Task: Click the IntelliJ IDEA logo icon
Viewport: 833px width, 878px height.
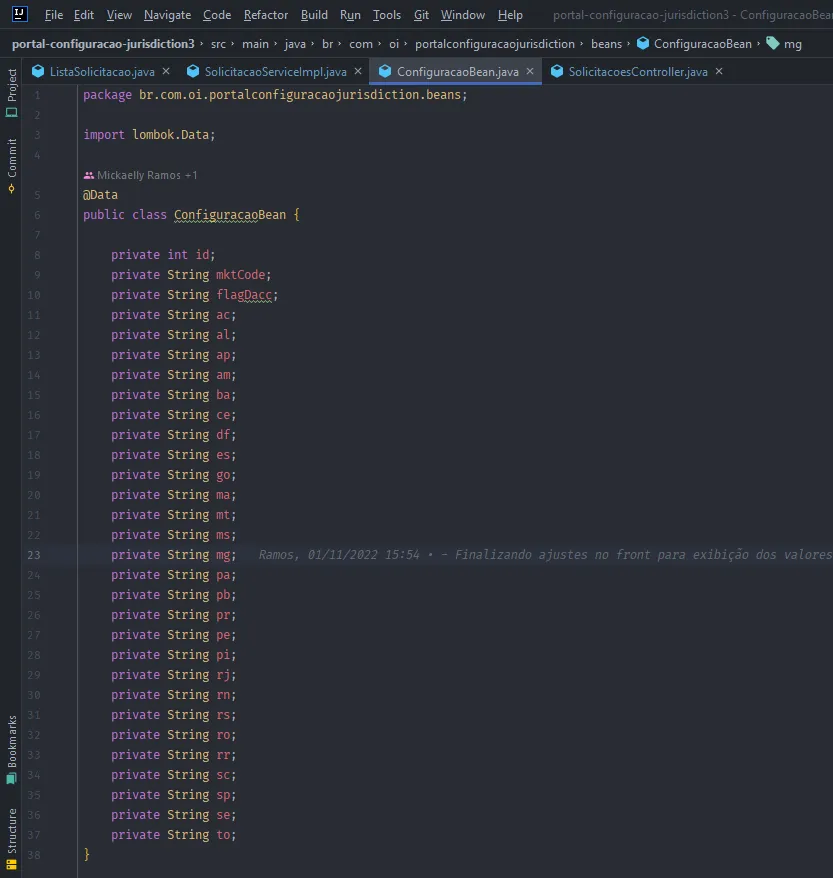Action: click(x=19, y=14)
